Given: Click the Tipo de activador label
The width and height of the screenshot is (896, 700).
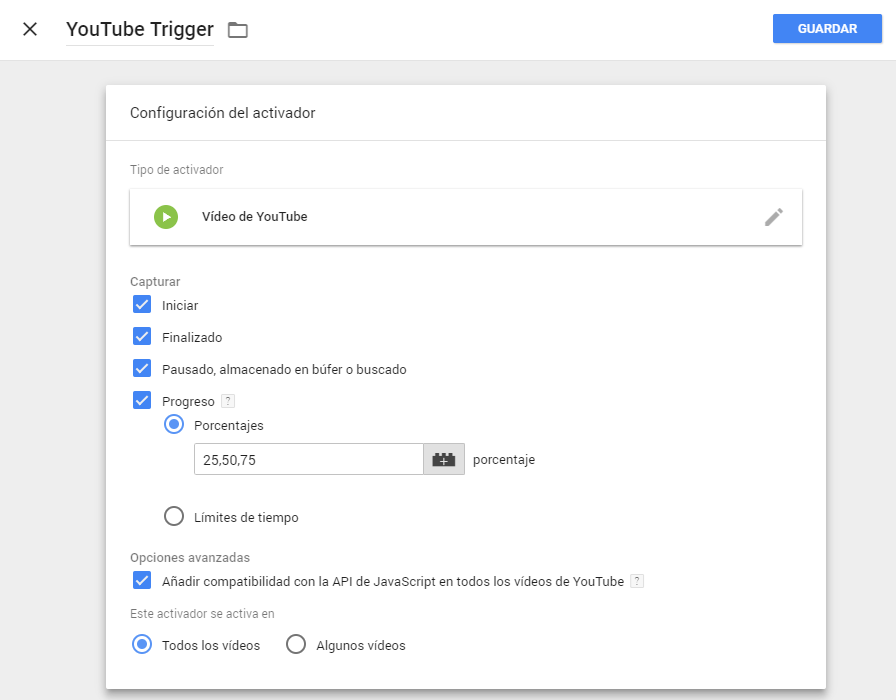Looking at the screenshot, I should click(x=176, y=170).
